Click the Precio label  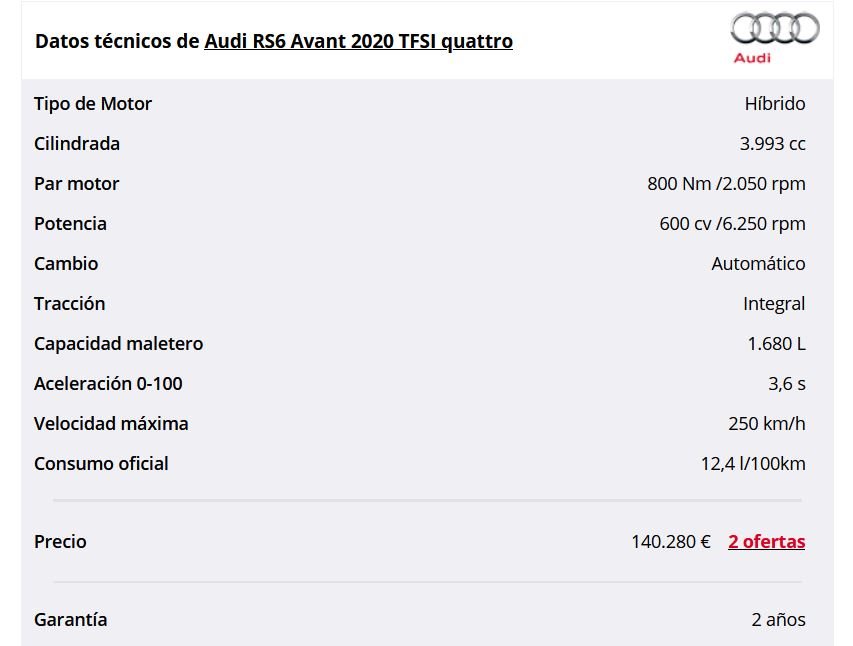tap(60, 542)
